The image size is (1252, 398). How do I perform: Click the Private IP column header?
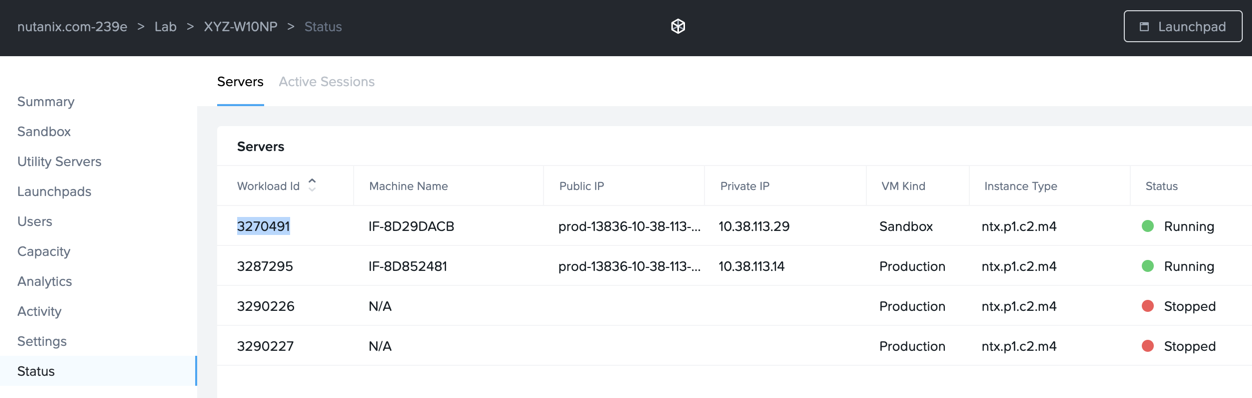coord(744,186)
